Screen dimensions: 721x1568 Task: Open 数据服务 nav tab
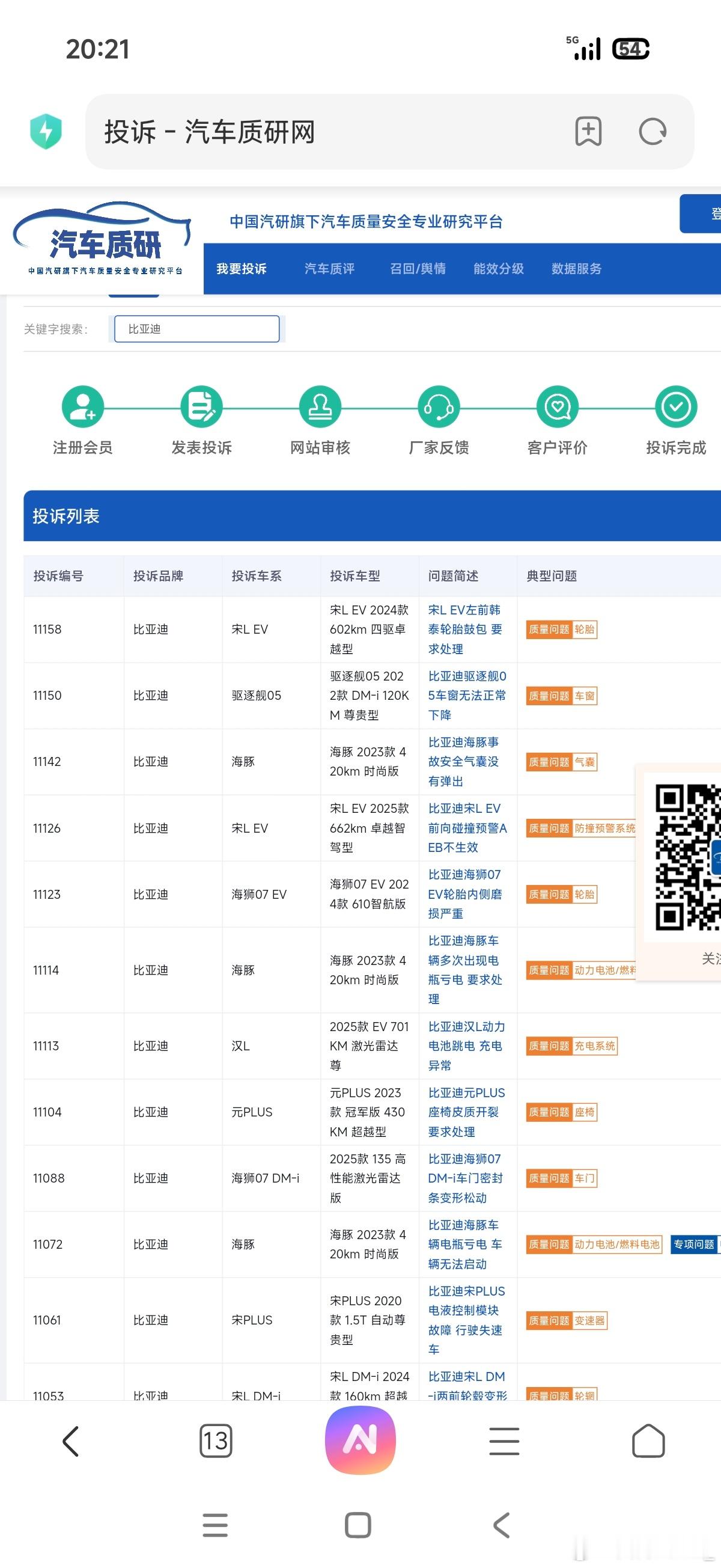tap(577, 269)
